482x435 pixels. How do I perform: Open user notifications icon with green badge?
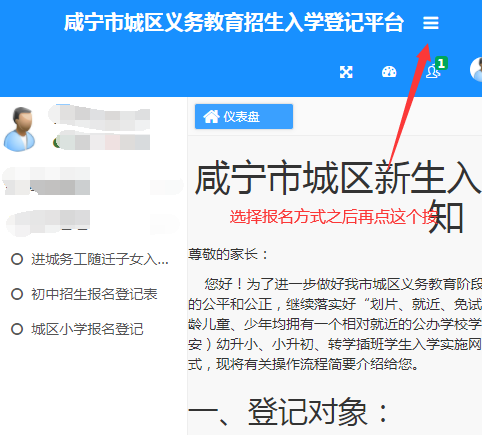pyautogui.click(x=433, y=71)
